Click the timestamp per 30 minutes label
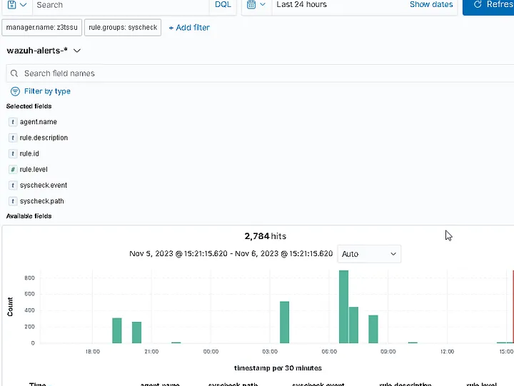 [x=278, y=368]
